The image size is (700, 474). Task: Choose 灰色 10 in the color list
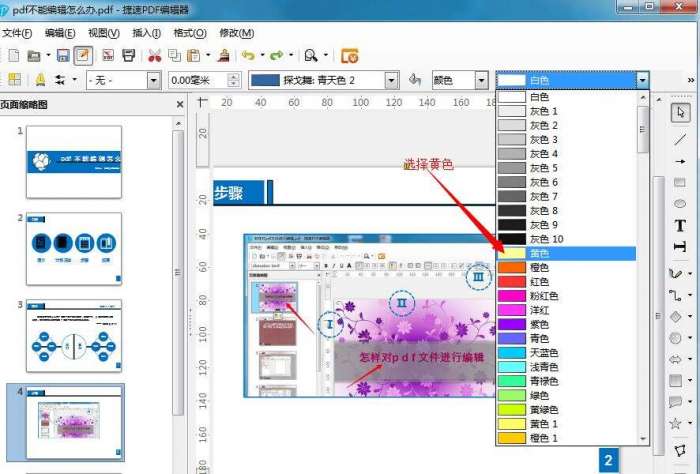coord(566,239)
